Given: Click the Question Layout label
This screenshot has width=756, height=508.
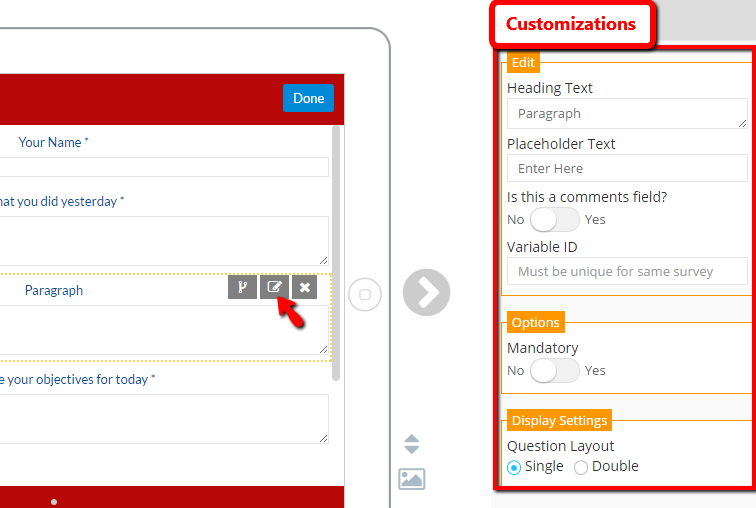Looking at the screenshot, I should [561, 446].
